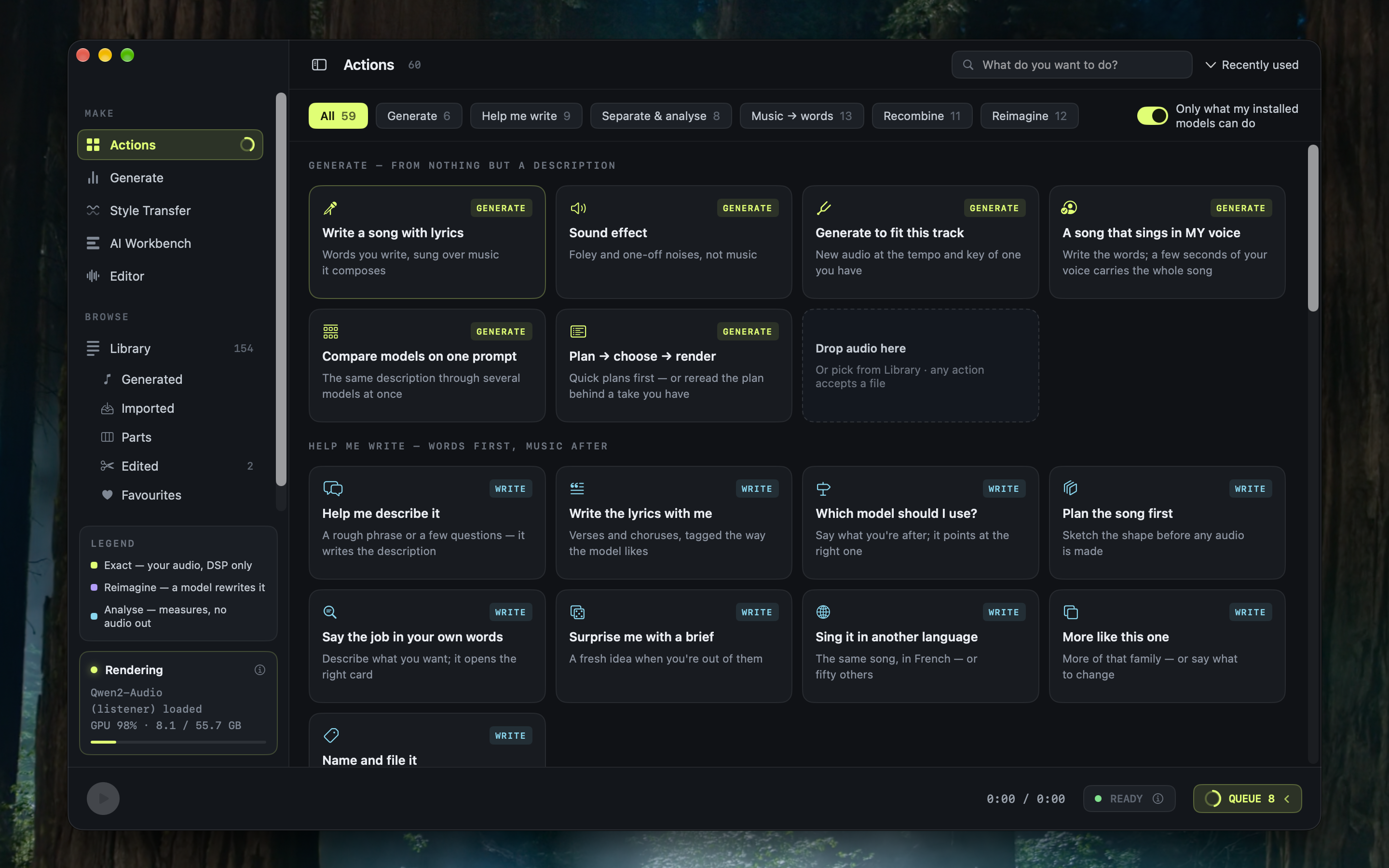Click the scissors icon beside Edited
This screenshot has width=1389, height=868.
(107, 465)
